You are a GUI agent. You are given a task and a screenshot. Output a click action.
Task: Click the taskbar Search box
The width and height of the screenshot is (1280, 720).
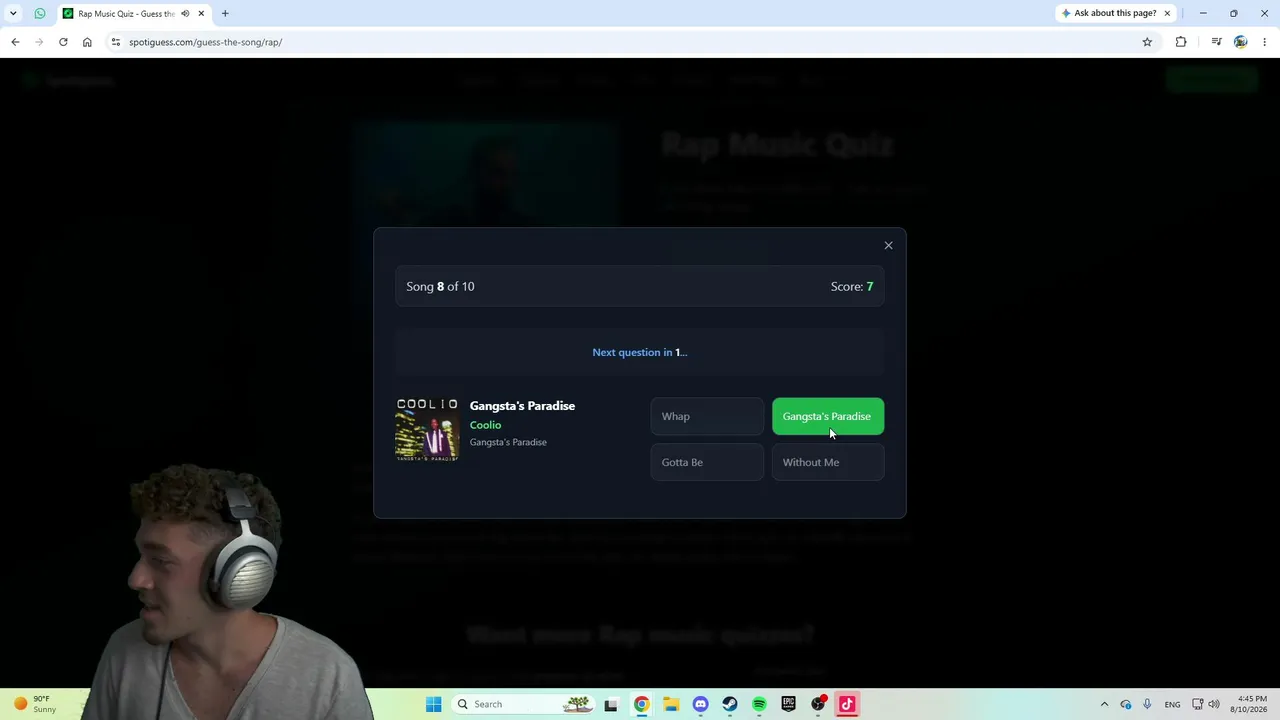[x=523, y=704]
